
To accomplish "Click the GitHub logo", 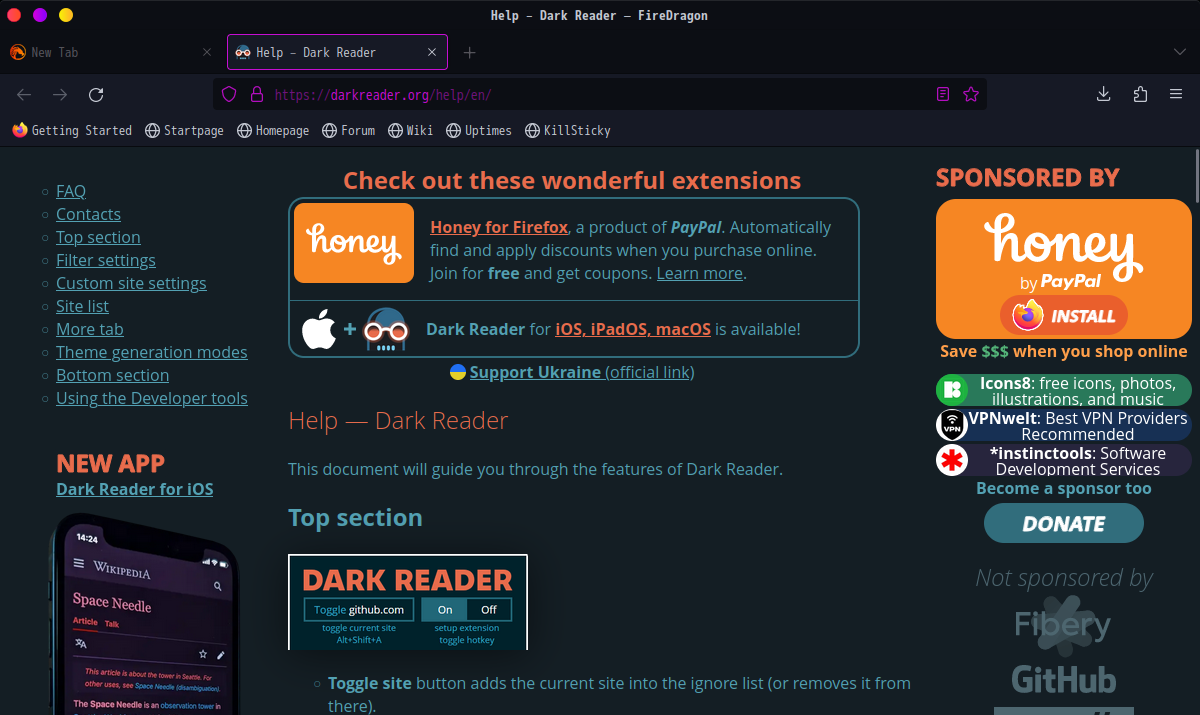I will coord(1064,679).
